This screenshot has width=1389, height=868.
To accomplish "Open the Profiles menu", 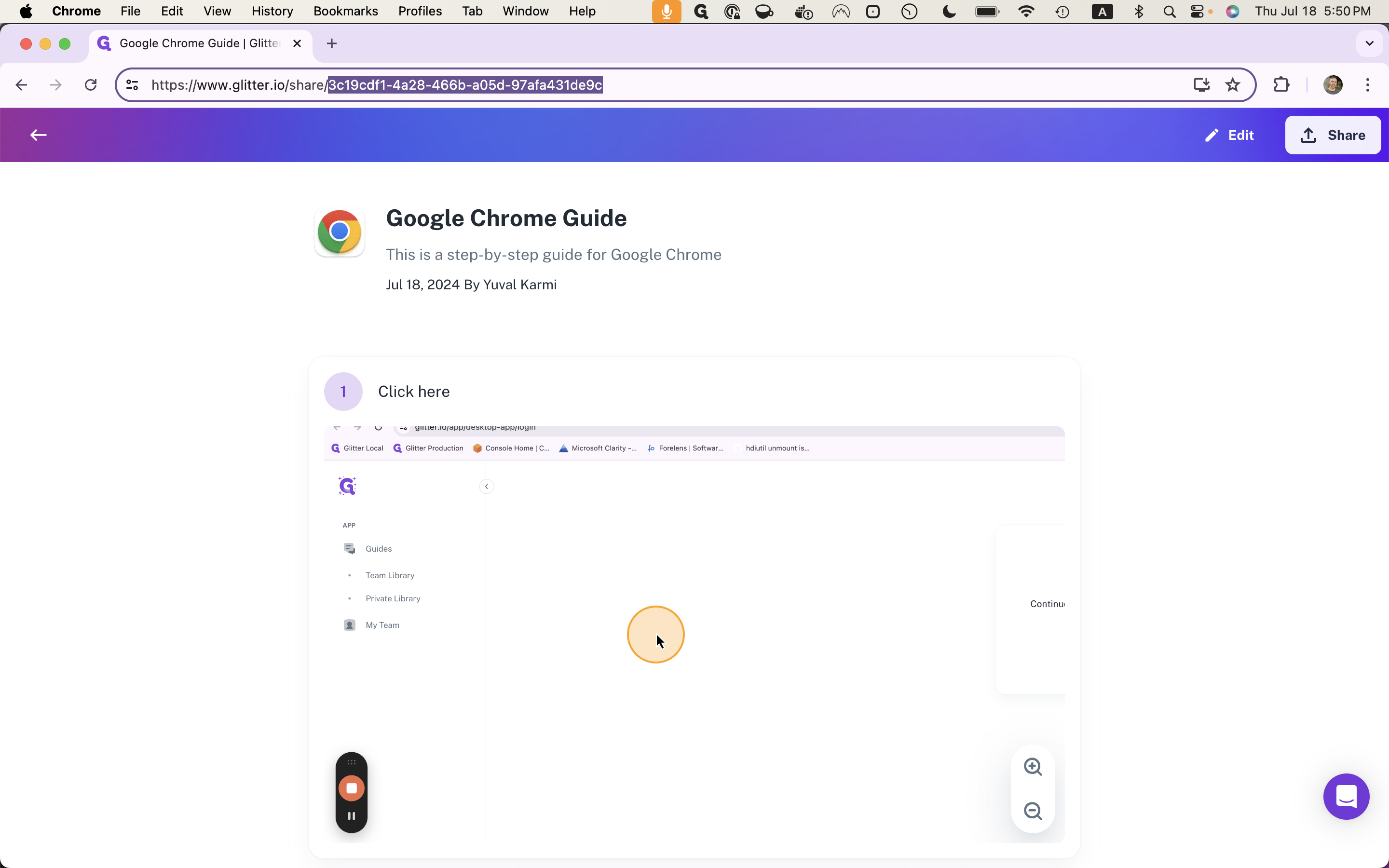I will pyautogui.click(x=420, y=12).
